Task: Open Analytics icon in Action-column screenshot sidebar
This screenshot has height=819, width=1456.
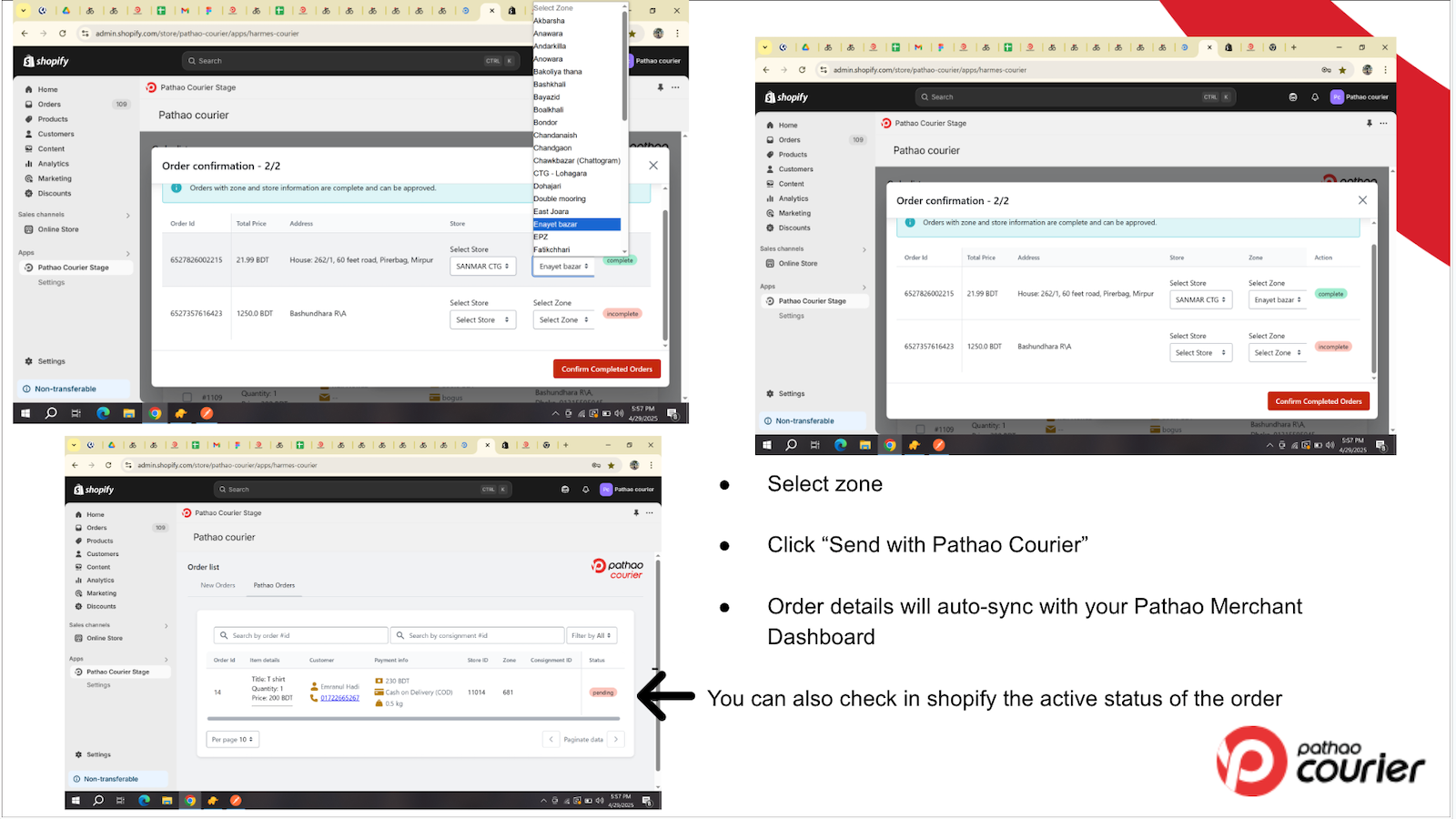Action: click(x=771, y=198)
